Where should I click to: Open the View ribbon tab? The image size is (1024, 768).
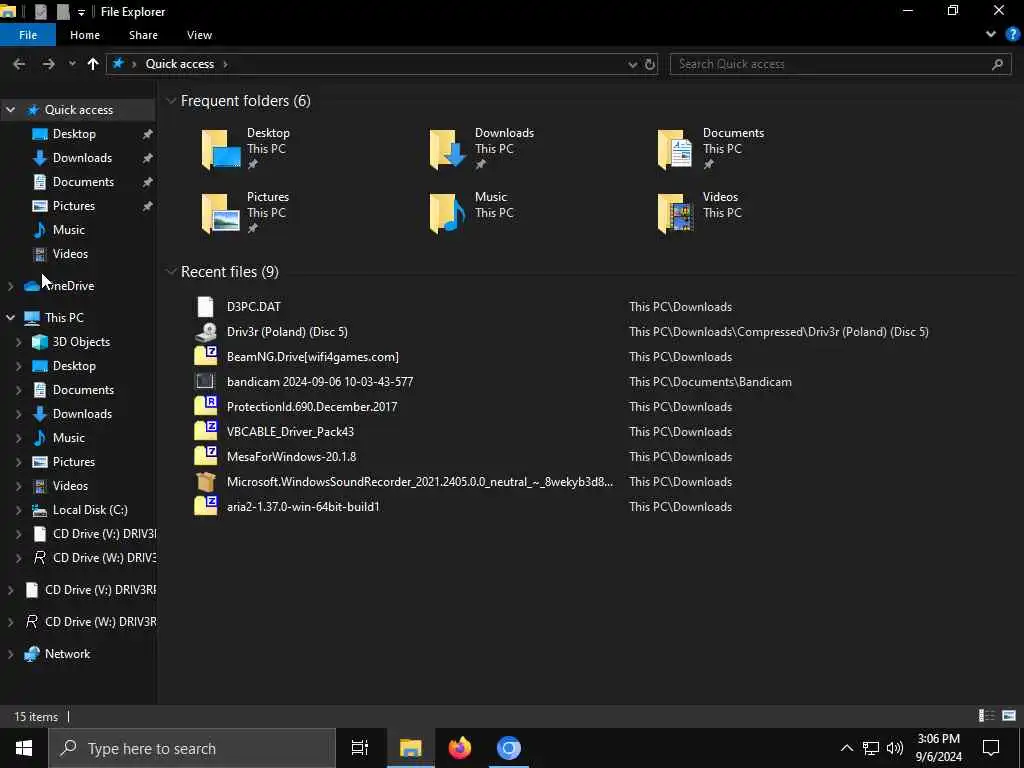[199, 35]
